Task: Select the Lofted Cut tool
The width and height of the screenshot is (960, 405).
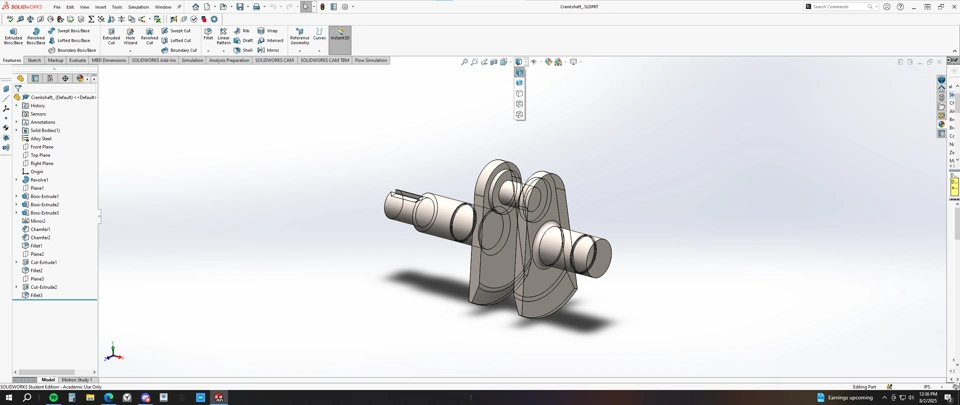Action: click(176, 40)
